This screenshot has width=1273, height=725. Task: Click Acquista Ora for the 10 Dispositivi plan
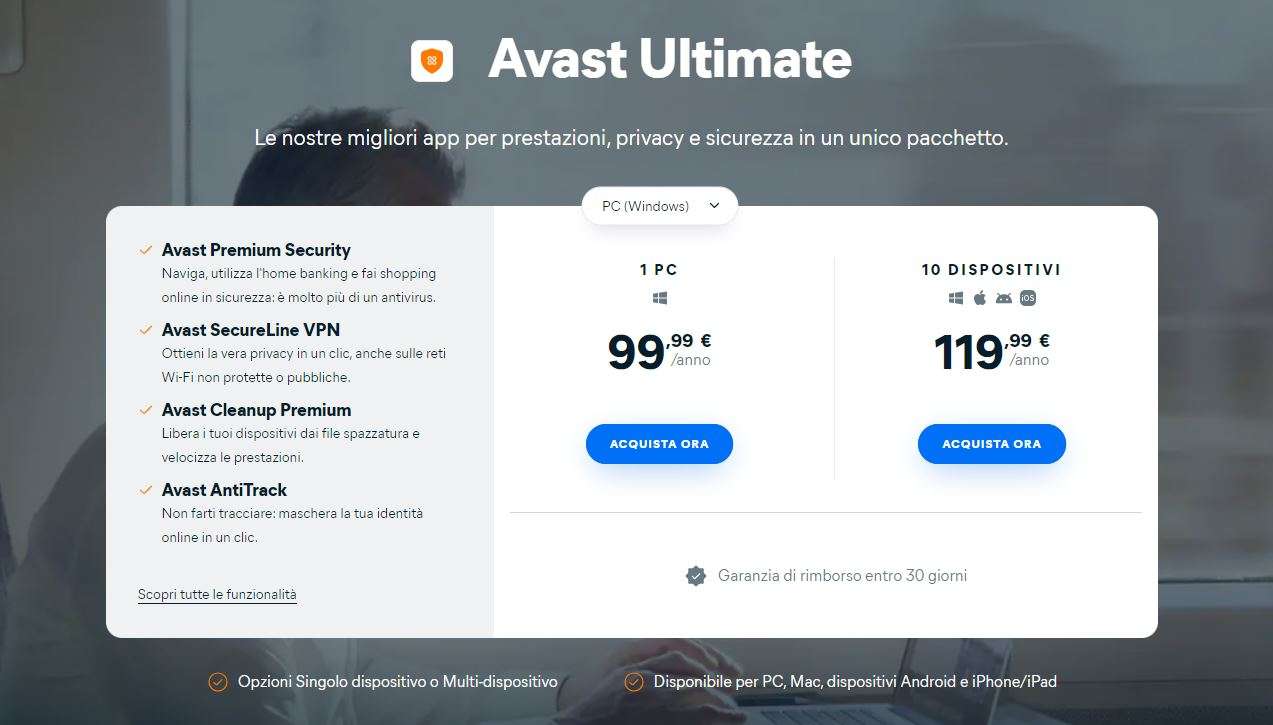click(991, 444)
